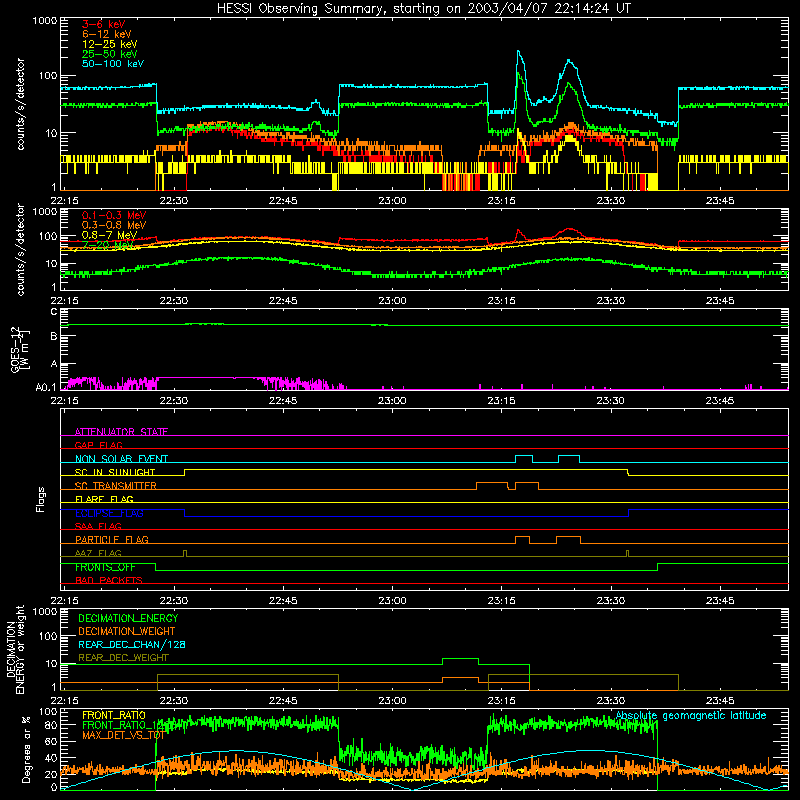This screenshot has height=800, width=800.
Task: Click the FRONTS_OFF flag label
Action: pos(105,567)
